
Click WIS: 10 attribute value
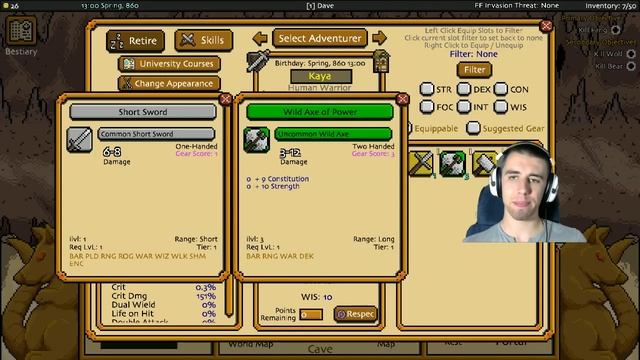(316, 297)
